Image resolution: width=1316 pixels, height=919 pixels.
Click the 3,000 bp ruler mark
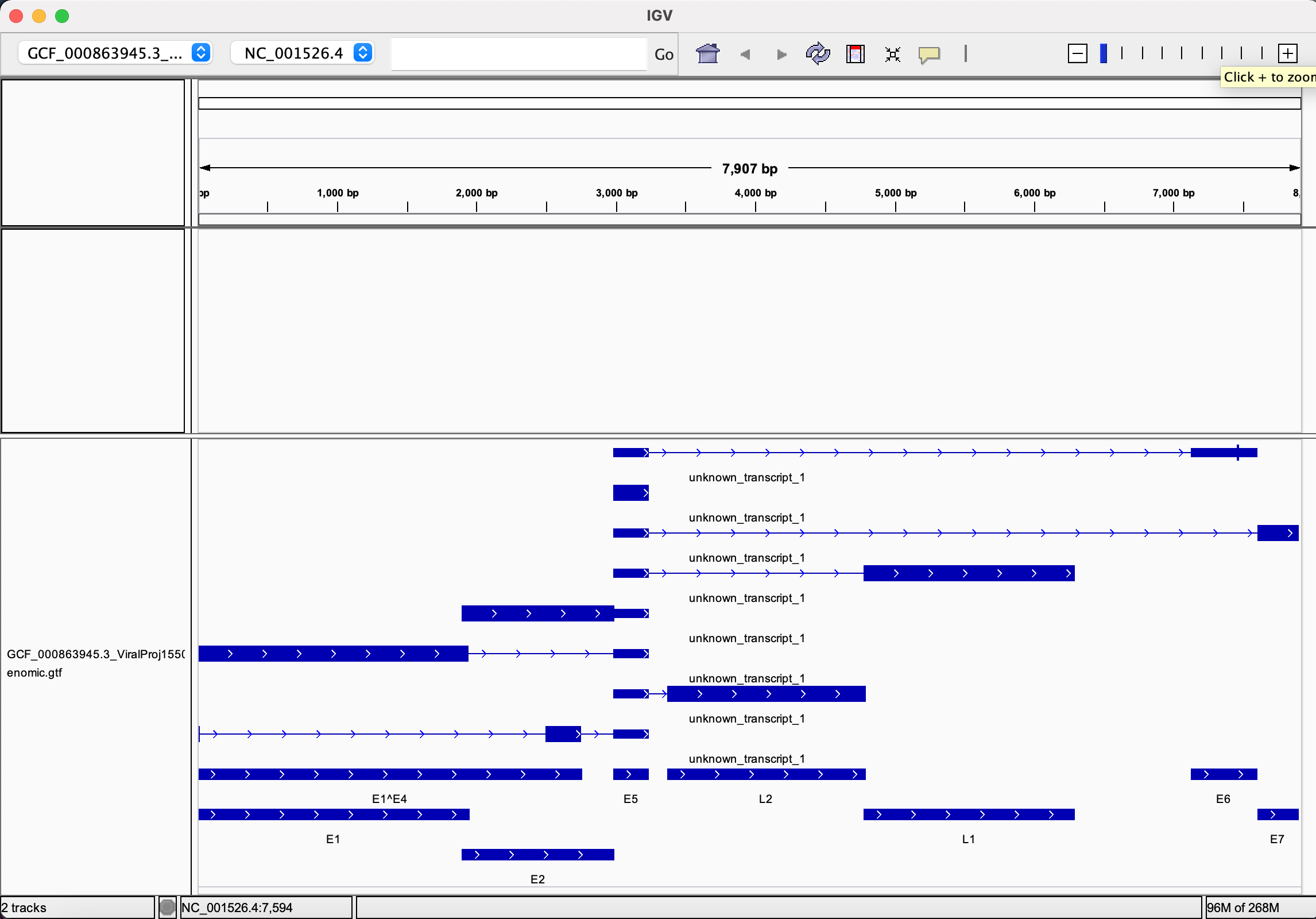(617, 193)
